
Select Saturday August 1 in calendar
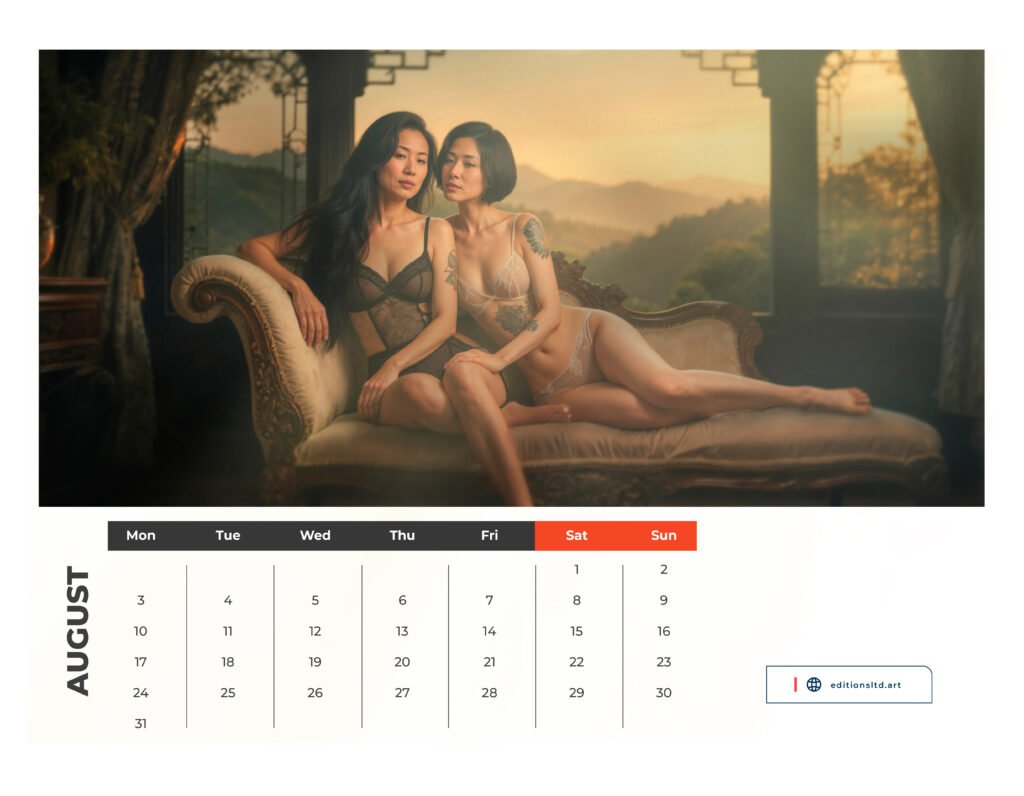tap(577, 569)
